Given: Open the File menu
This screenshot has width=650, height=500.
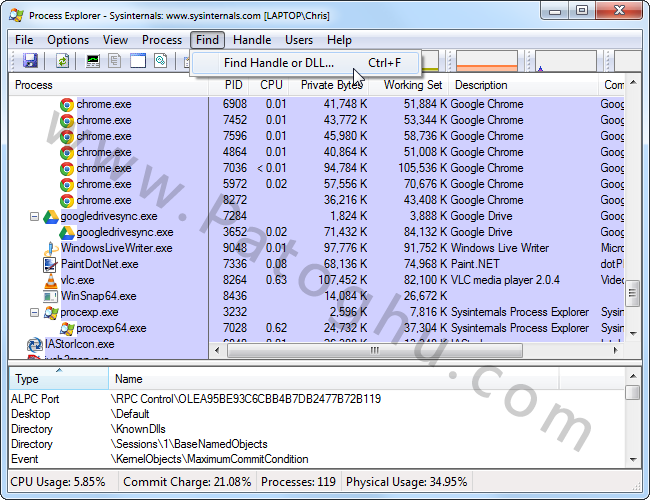Looking at the screenshot, I should (x=24, y=40).
